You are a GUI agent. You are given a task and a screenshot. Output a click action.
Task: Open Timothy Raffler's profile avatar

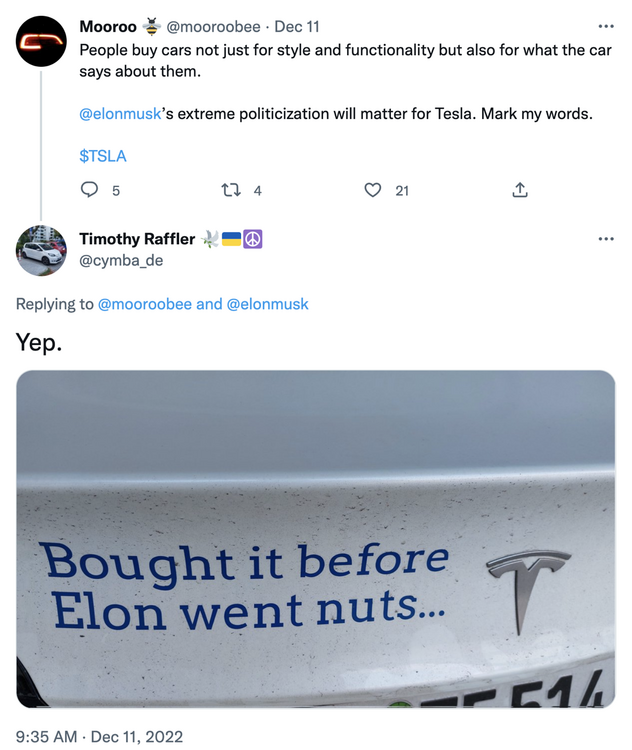point(42,251)
